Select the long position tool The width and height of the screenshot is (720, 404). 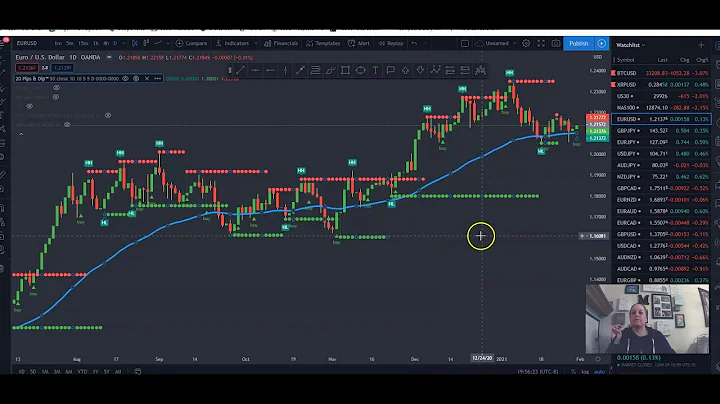(450, 70)
